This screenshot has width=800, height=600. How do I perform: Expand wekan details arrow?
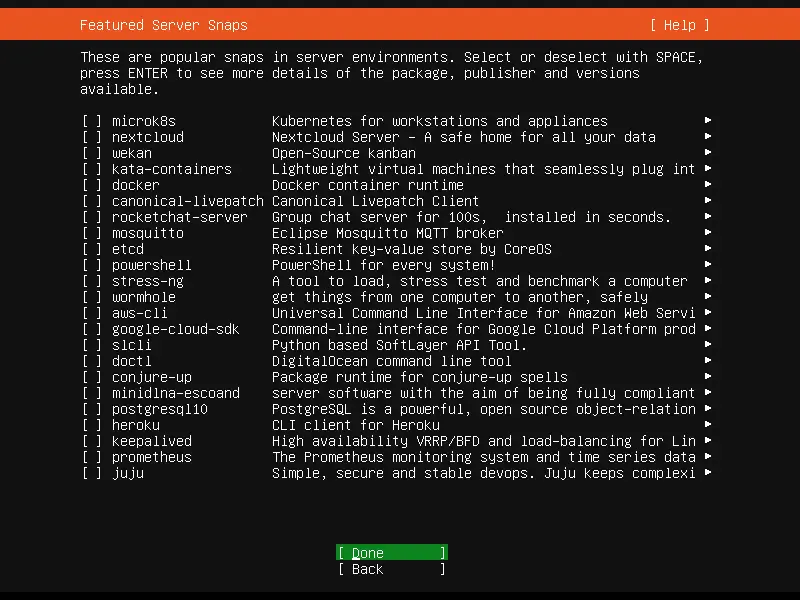pos(708,152)
